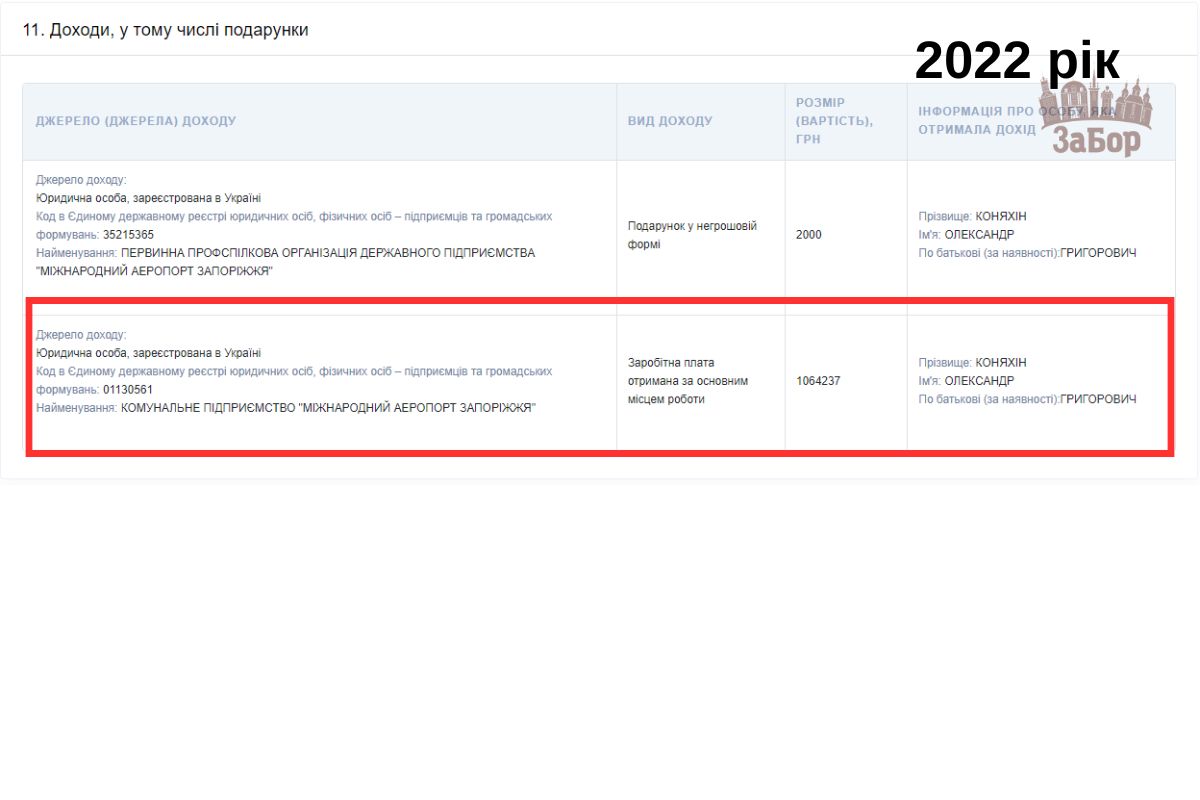The height and width of the screenshot is (800, 1200).
Task: Select "Джерело доходу:" label in the КОМУНАЛЬНЕ ПІДПРИЄМСТВО row
Action: click(x=81, y=335)
